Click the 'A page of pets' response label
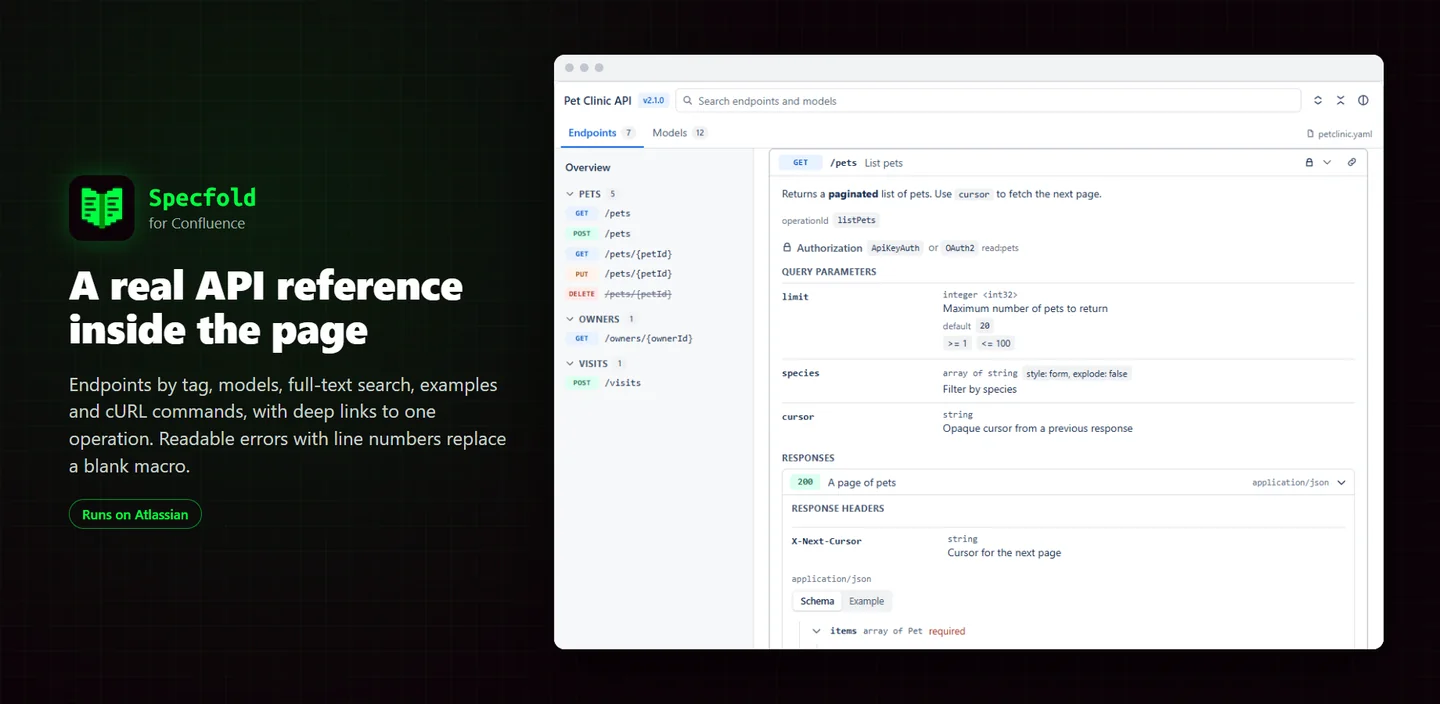This screenshot has width=1440, height=704. [x=862, y=482]
